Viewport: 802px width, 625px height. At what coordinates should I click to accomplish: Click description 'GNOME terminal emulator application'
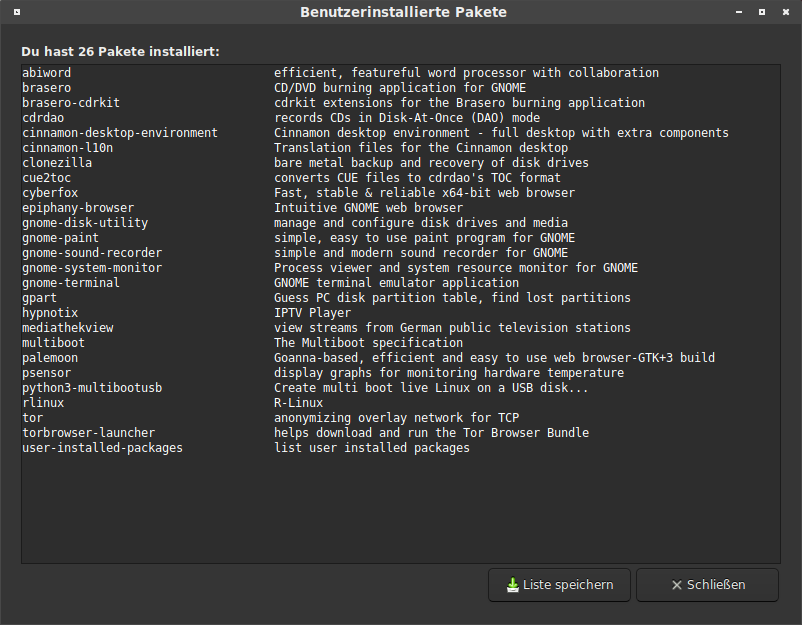396,283
